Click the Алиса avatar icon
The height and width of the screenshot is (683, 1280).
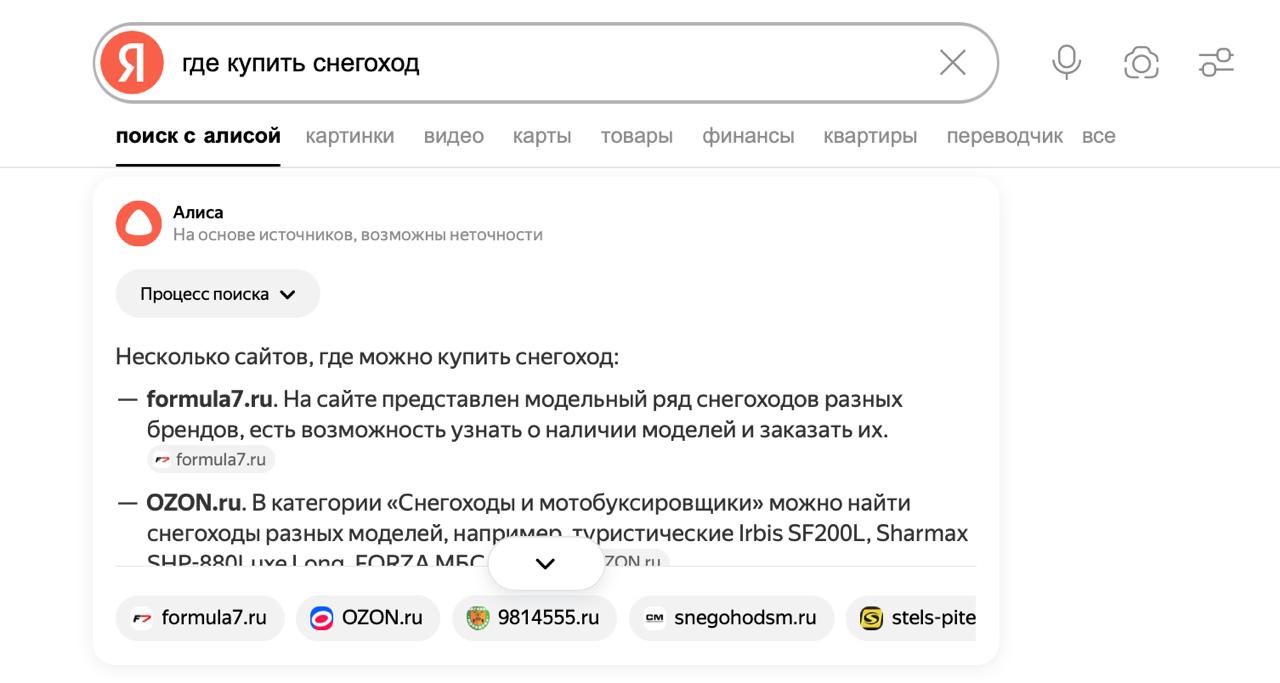click(139, 223)
